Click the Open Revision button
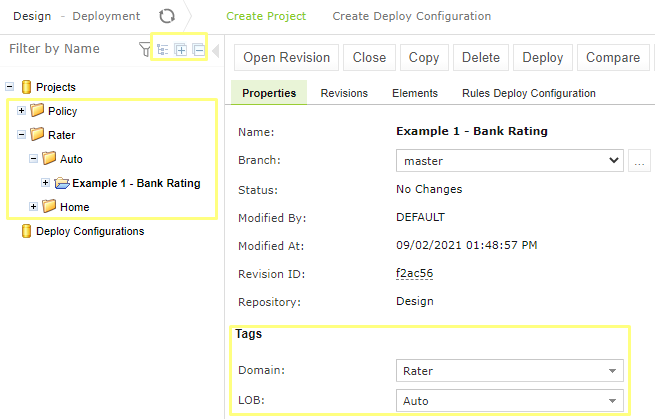 coord(286,57)
